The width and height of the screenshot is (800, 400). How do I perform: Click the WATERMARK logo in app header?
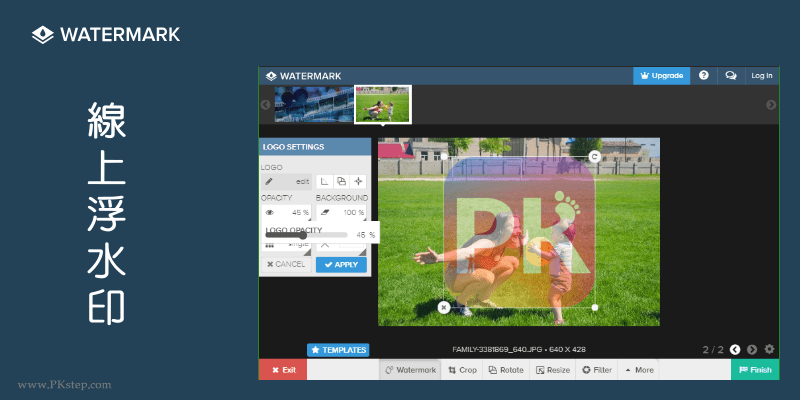[x=303, y=76]
